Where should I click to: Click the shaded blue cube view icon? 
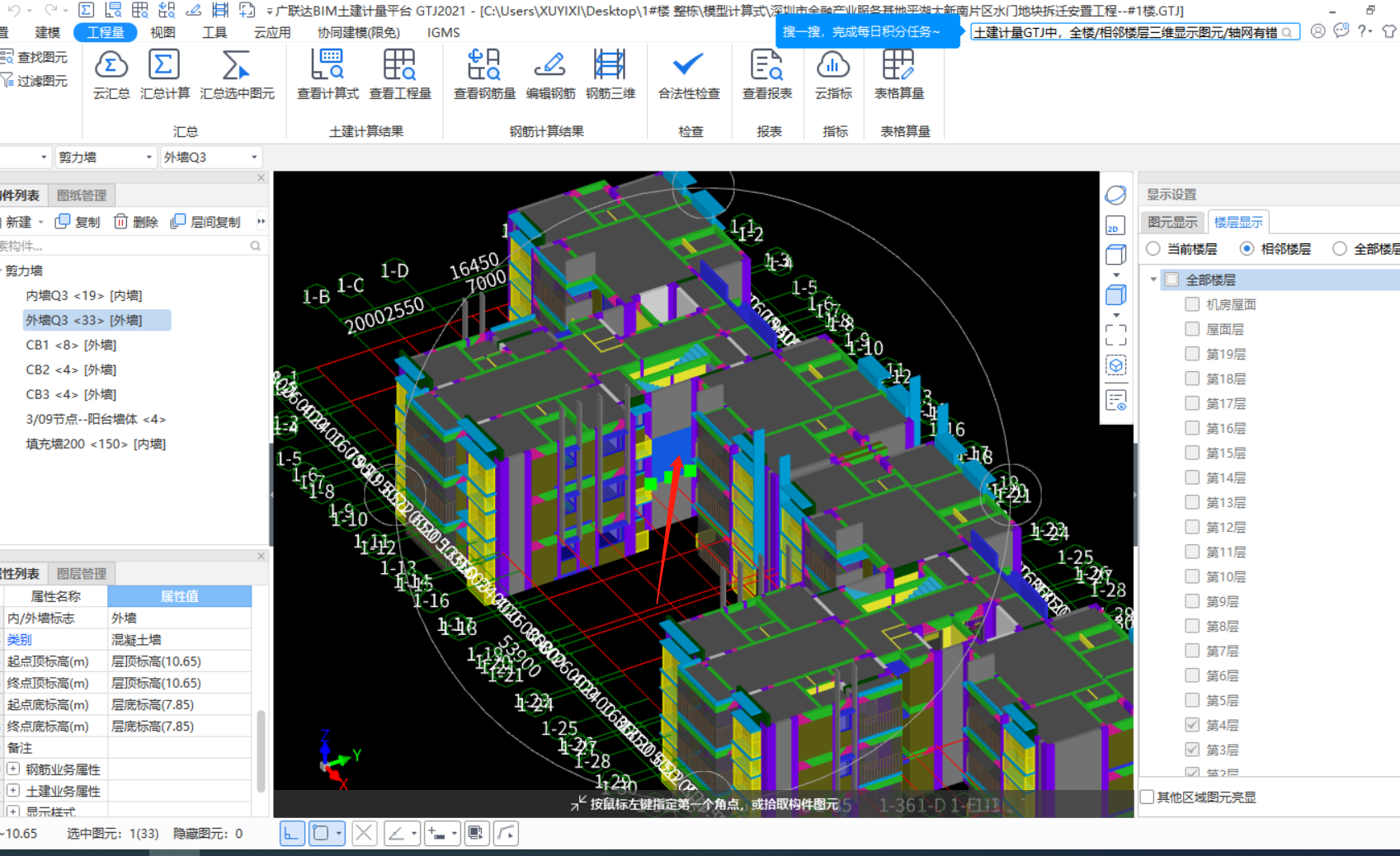pyautogui.click(x=1115, y=294)
